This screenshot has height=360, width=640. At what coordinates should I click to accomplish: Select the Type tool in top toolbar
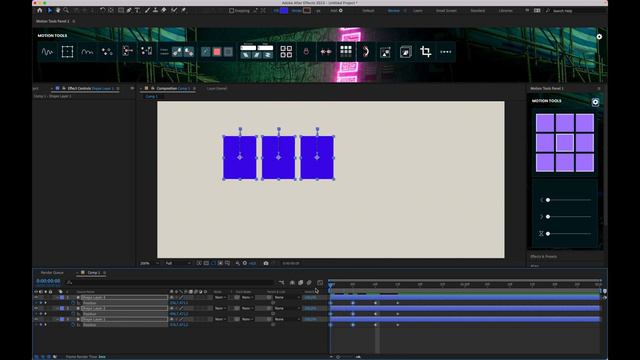click(138, 10)
